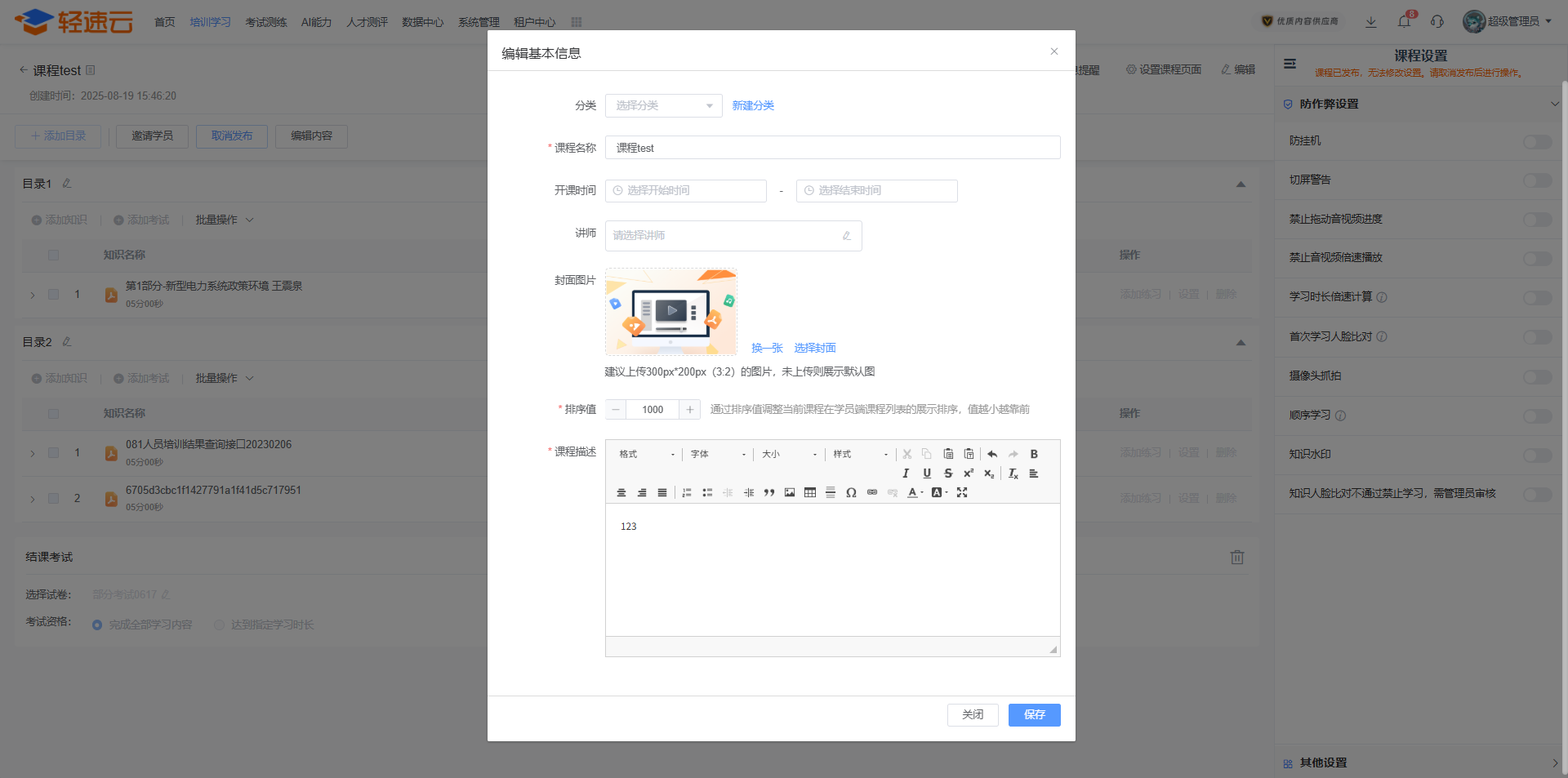This screenshot has height=778, width=1568.
Task: Click the 新建分类 link
Action: 753,105
